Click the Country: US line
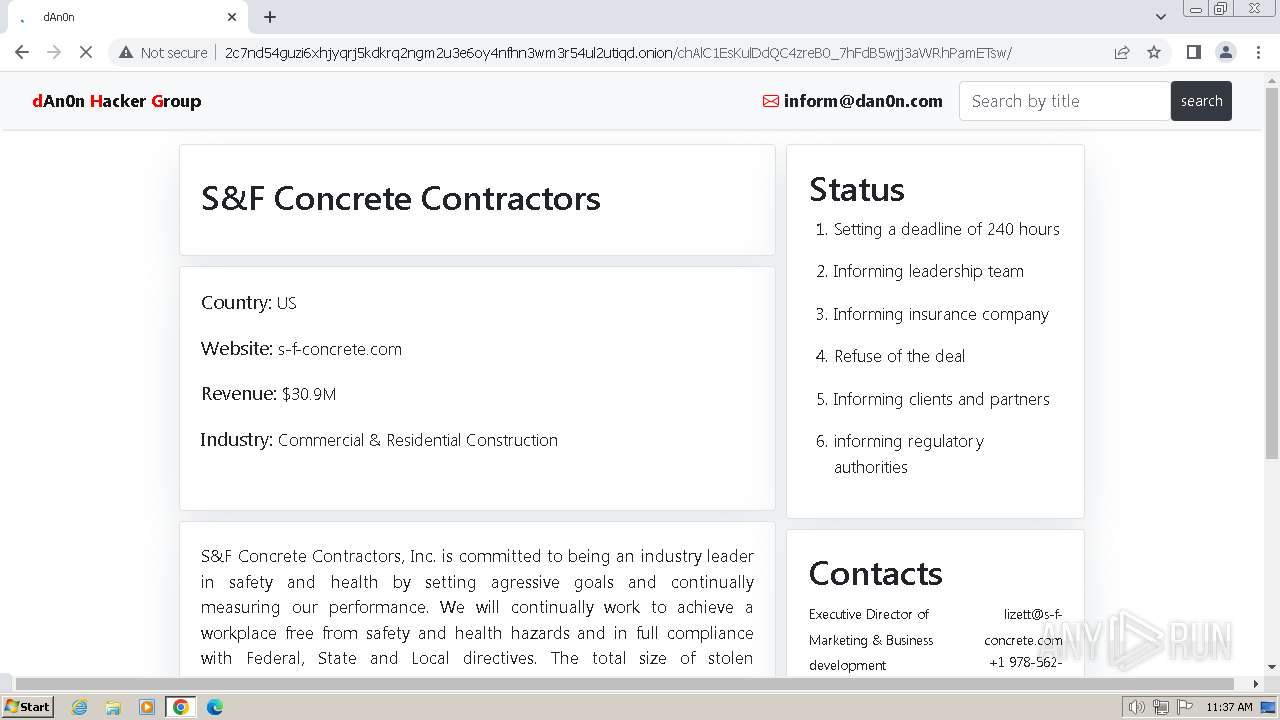This screenshot has height=720, width=1280. pyautogui.click(x=249, y=303)
